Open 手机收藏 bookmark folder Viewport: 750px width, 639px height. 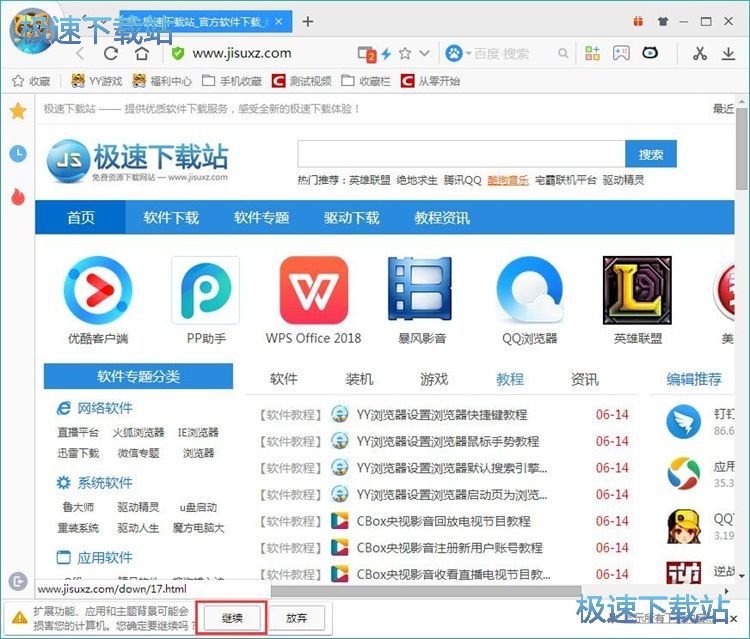tap(232, 81)
